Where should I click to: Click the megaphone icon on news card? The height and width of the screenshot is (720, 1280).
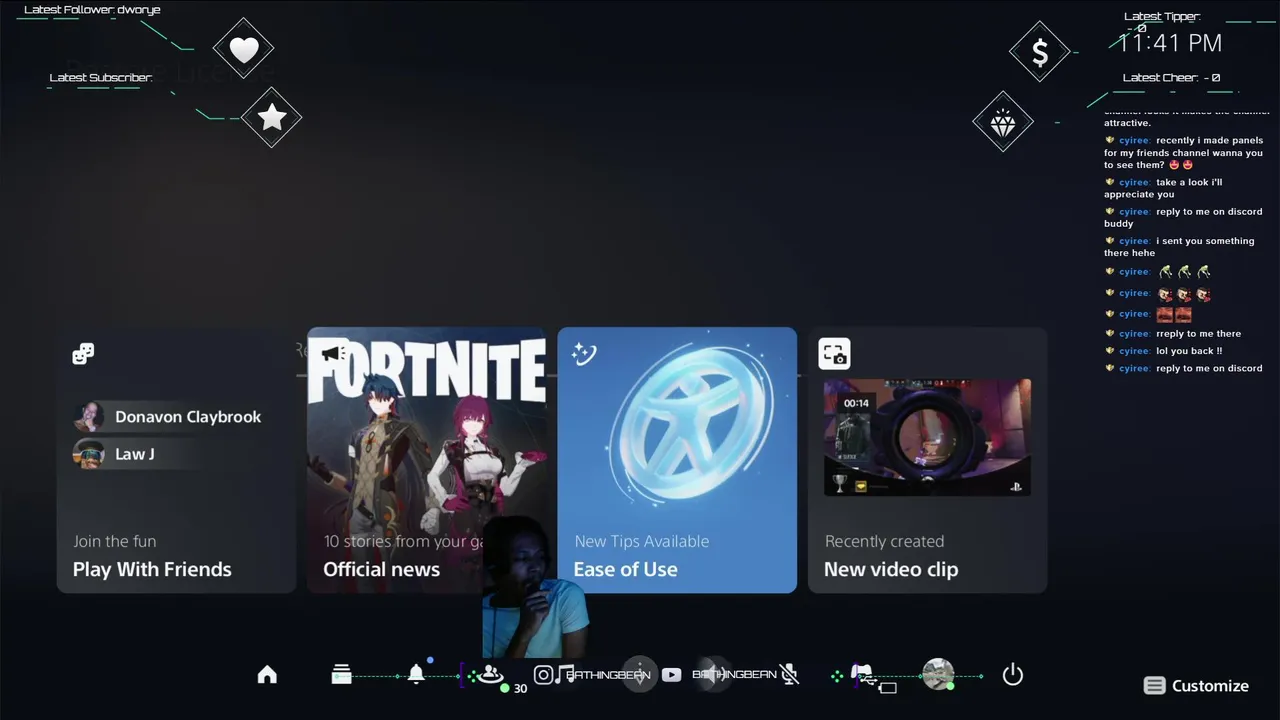[333, 353]
